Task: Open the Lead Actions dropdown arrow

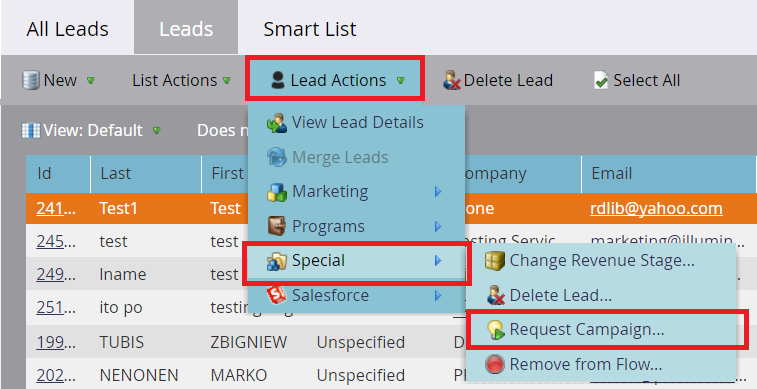Action: [400, 81]
